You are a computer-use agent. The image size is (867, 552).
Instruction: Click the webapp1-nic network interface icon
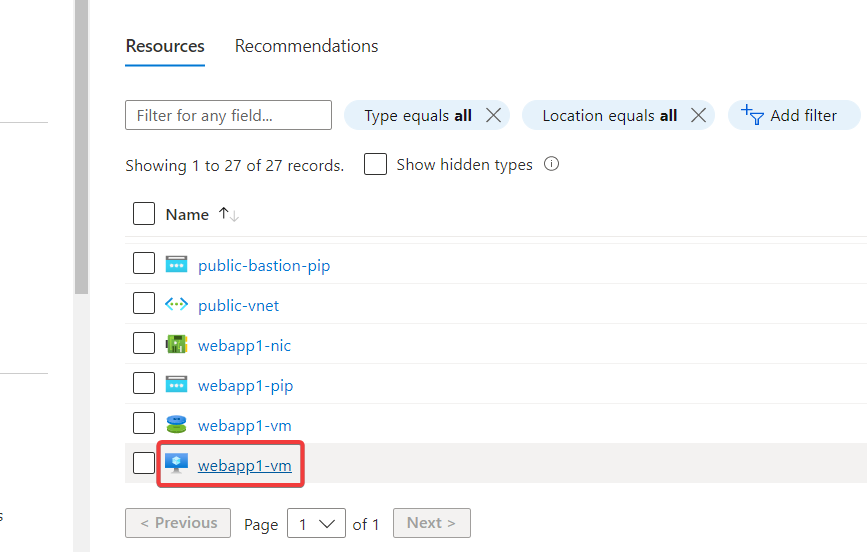176,345
